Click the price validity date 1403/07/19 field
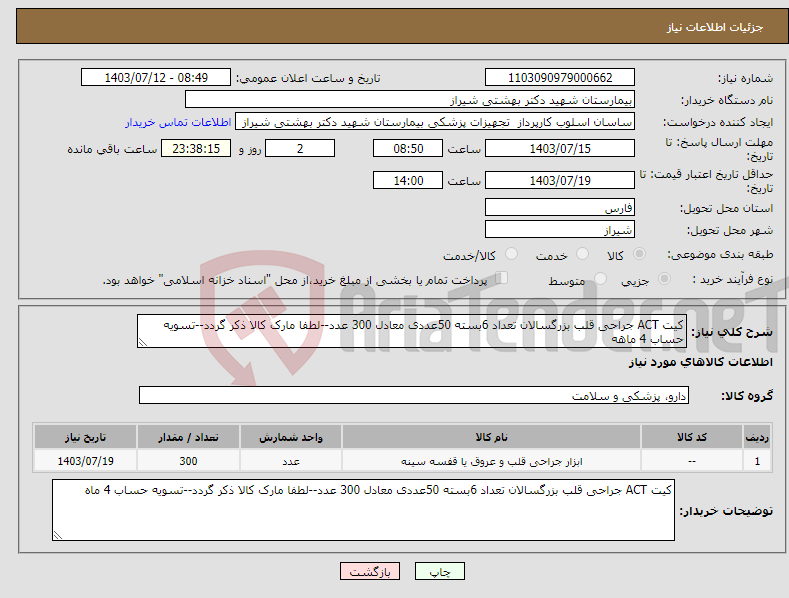The width and height of the screenshot is (789, 598). pyautogui.click(x=560, y=180)
